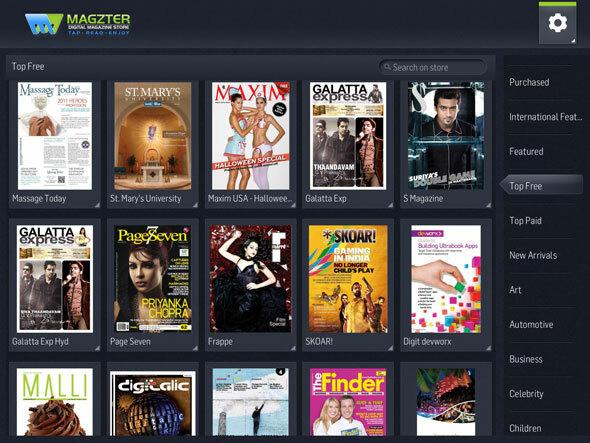The image size is (590, 443).
Task: Expand corner arrow on Digit devworx card
Action: tap(488, 348)
